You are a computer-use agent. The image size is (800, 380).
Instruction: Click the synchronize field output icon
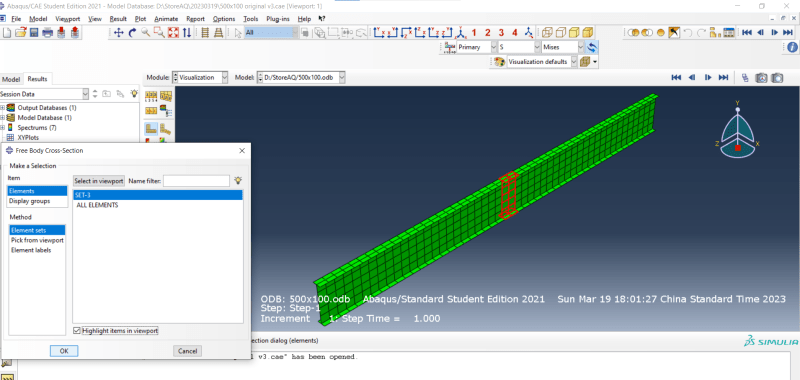click(592, 47)
